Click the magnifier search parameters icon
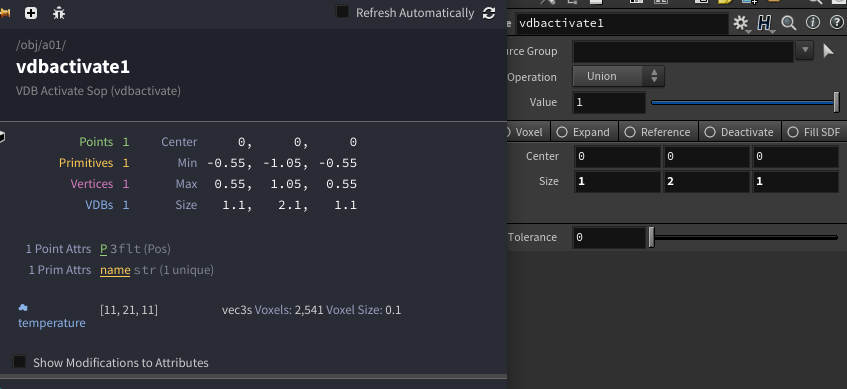 coord(789,23)
